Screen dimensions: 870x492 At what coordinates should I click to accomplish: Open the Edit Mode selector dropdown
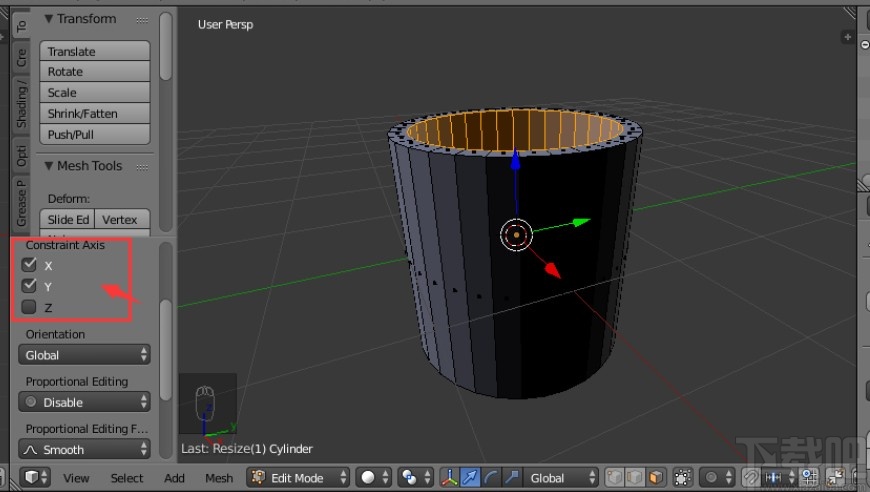(297, 478)
